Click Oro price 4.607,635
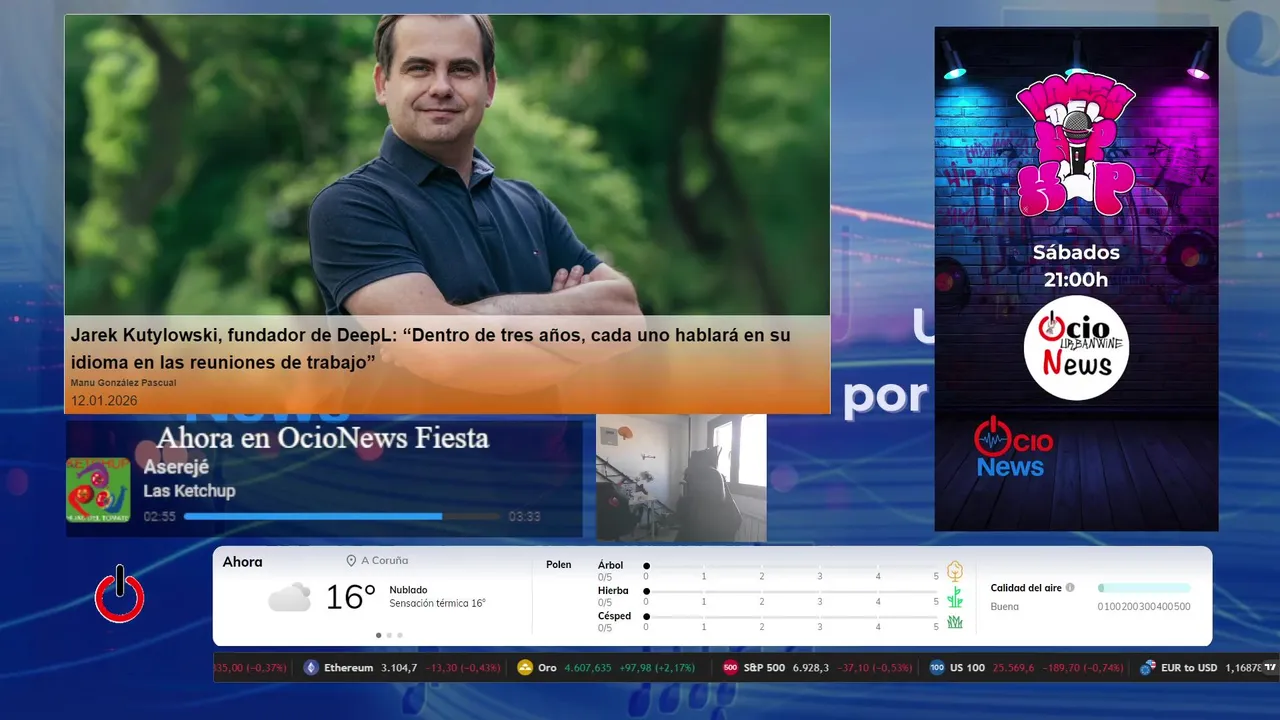The width and height of the screenshot is (1280, 720). [x=588, y=668]
